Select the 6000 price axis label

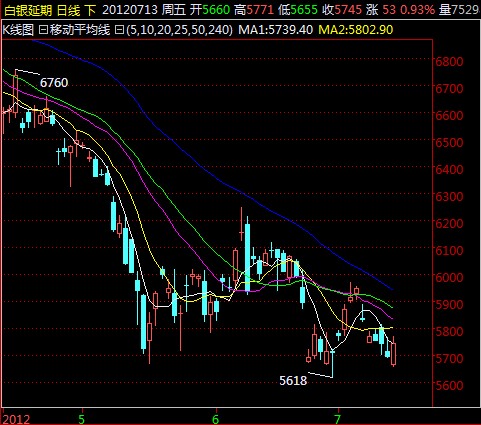[449, 277]
